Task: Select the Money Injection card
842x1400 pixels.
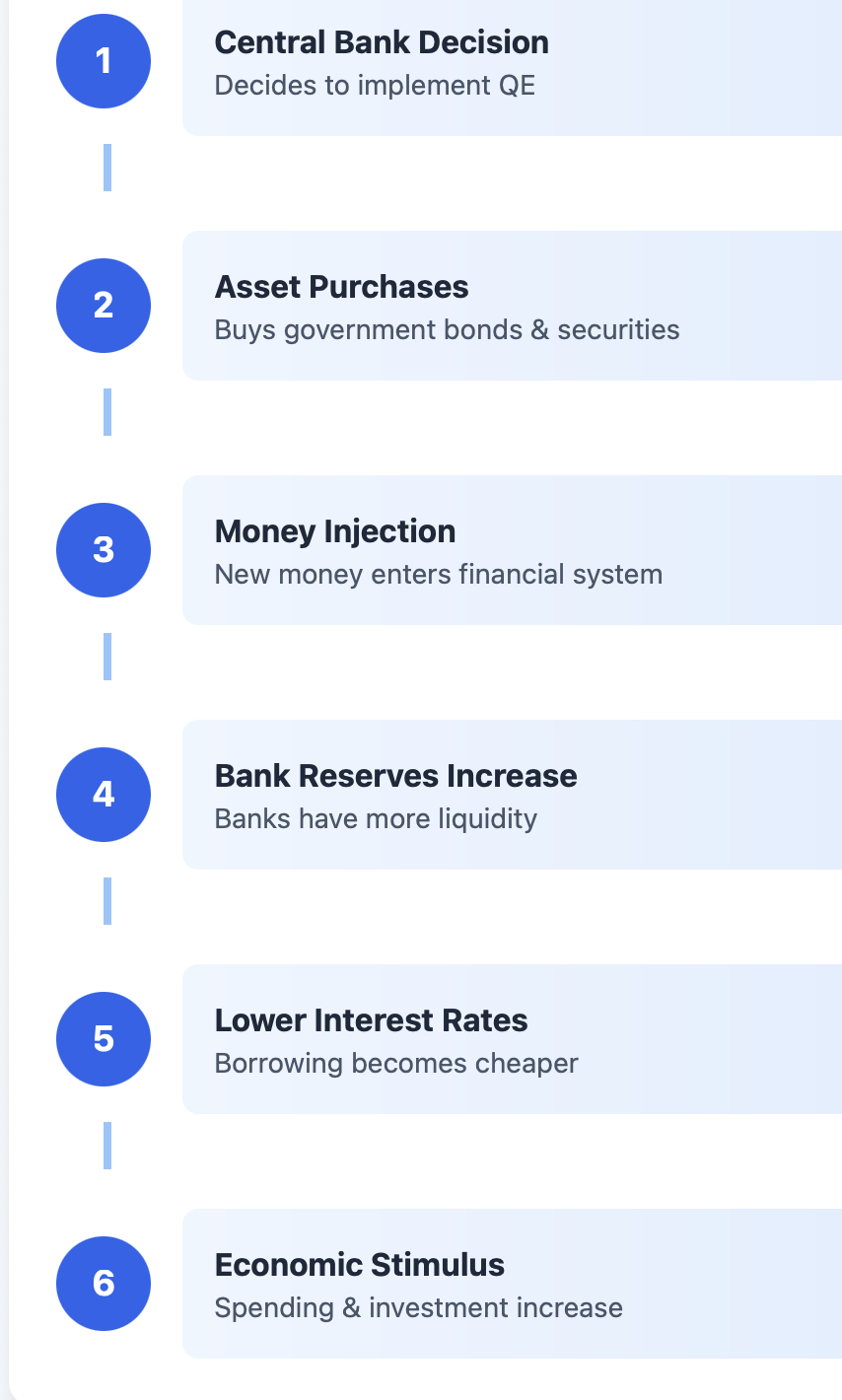Action: [513, 550]
